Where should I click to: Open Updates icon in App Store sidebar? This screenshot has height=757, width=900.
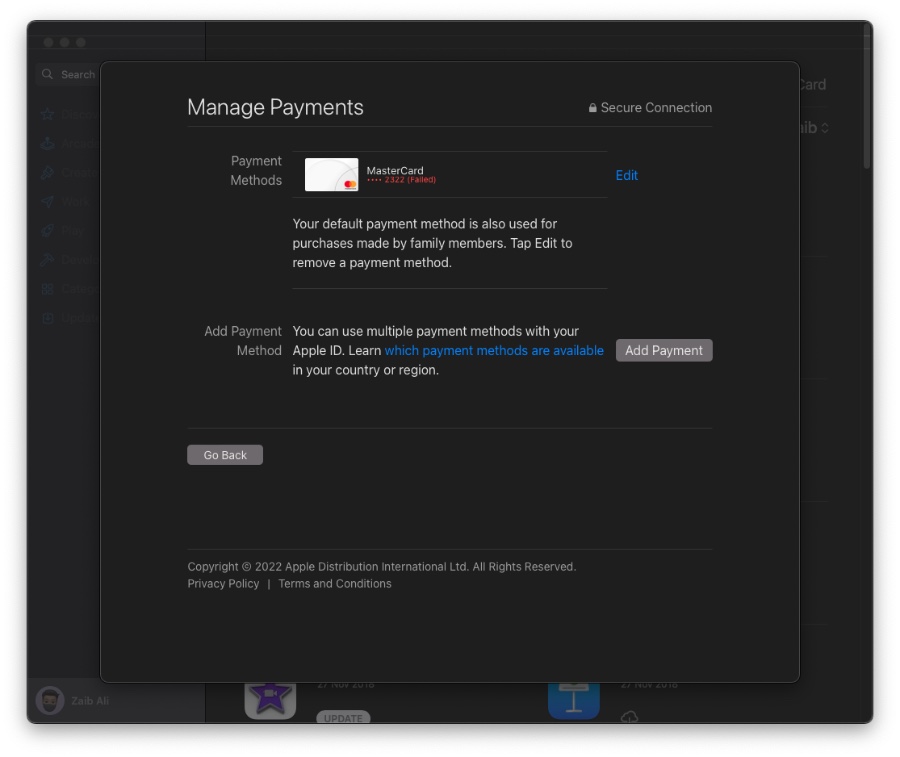point(48,318)
